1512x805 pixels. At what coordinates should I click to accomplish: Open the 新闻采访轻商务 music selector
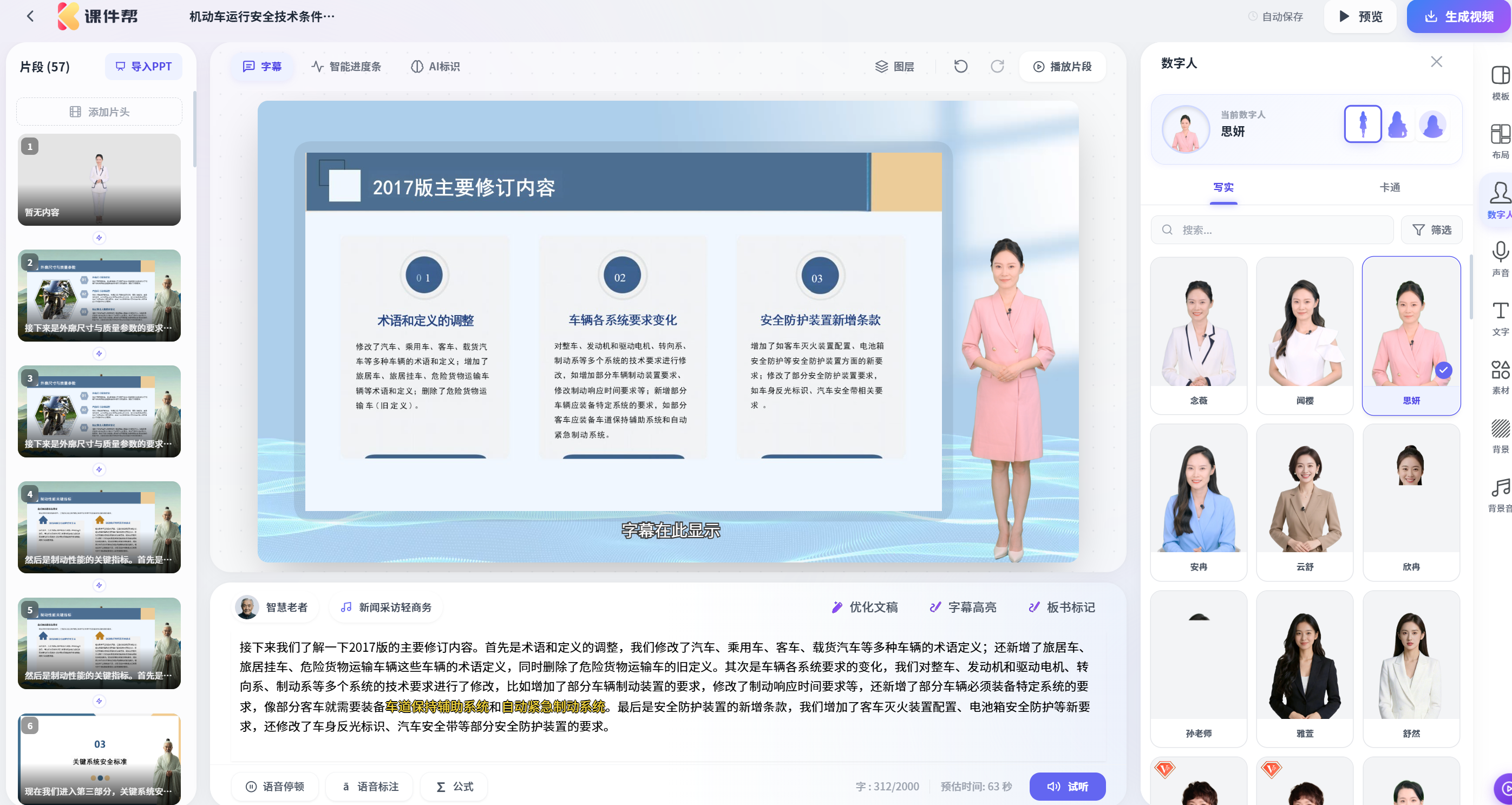tap(385, 607)
